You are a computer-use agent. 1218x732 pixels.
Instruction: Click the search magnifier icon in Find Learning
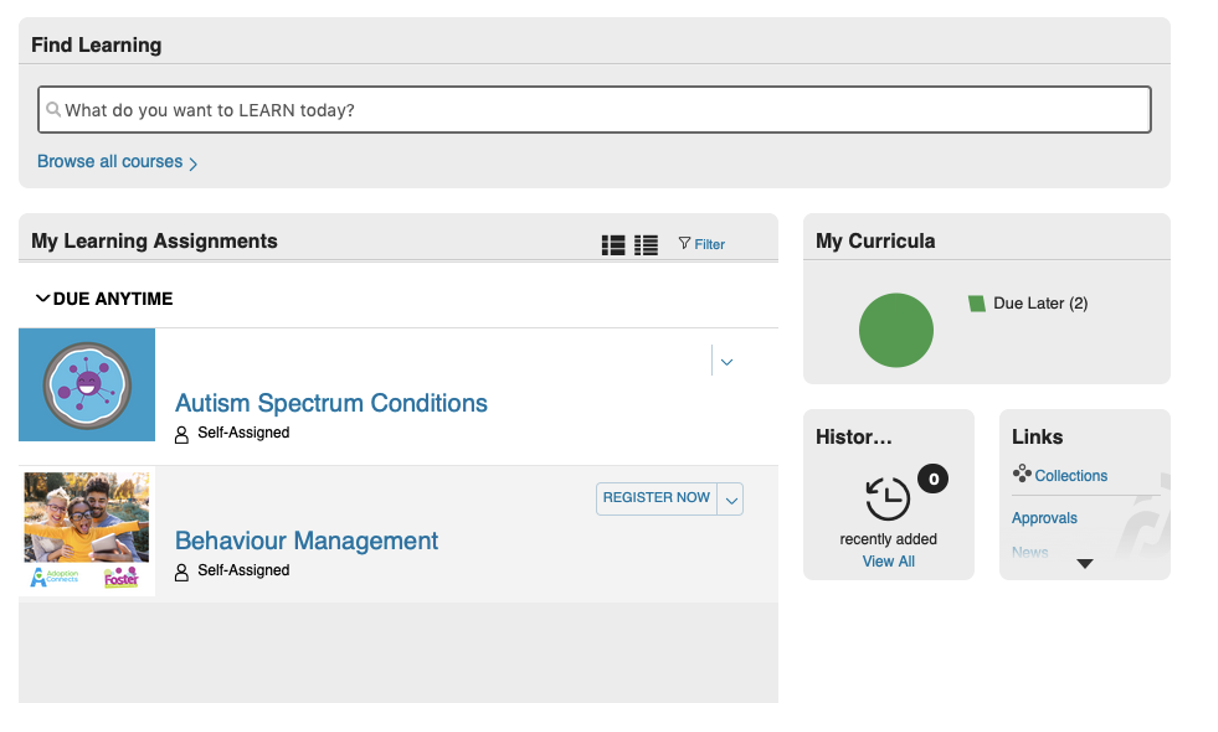click(53, 110)
